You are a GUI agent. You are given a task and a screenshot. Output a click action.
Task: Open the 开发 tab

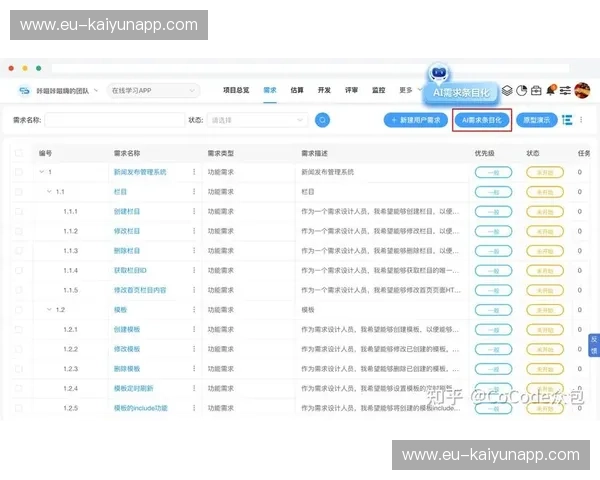point(324,90)
